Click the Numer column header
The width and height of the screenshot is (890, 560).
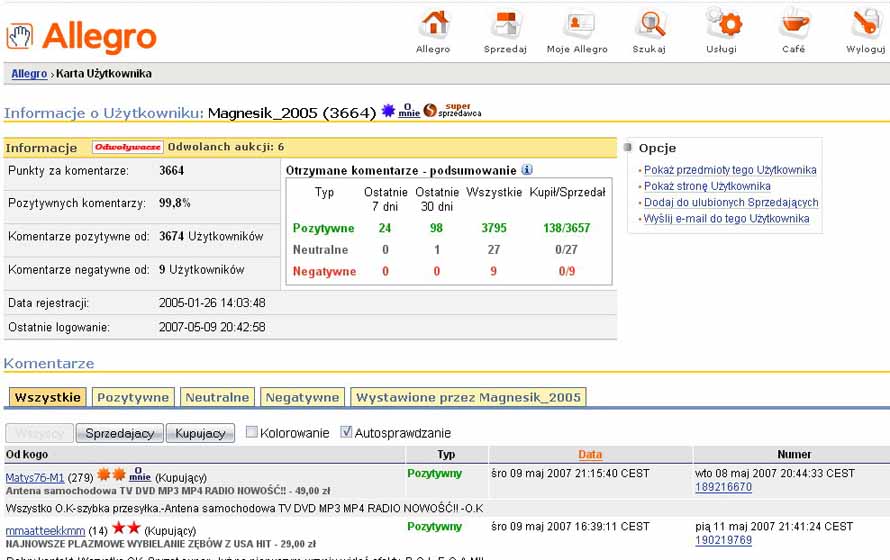(x=794, y=454)
